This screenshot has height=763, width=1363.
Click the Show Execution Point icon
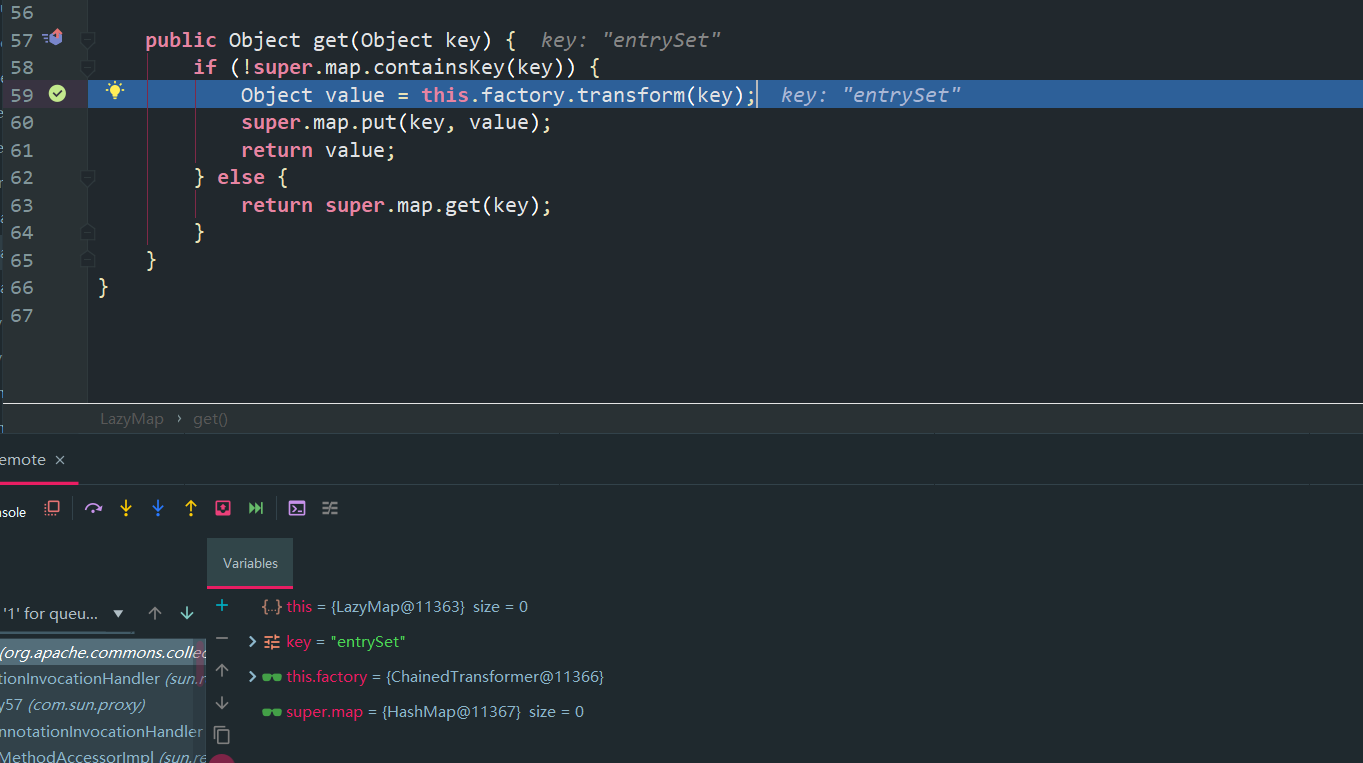pos(52,508)
